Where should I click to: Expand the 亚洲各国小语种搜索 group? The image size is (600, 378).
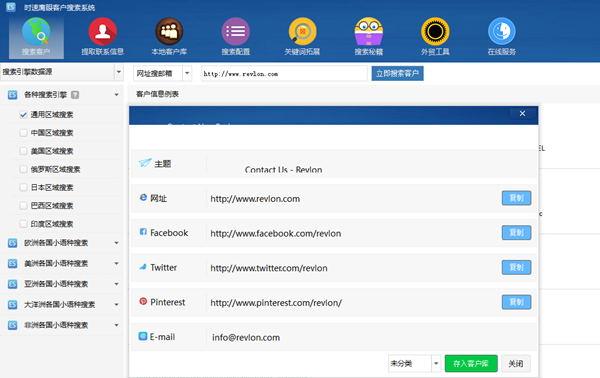point(116,284)
